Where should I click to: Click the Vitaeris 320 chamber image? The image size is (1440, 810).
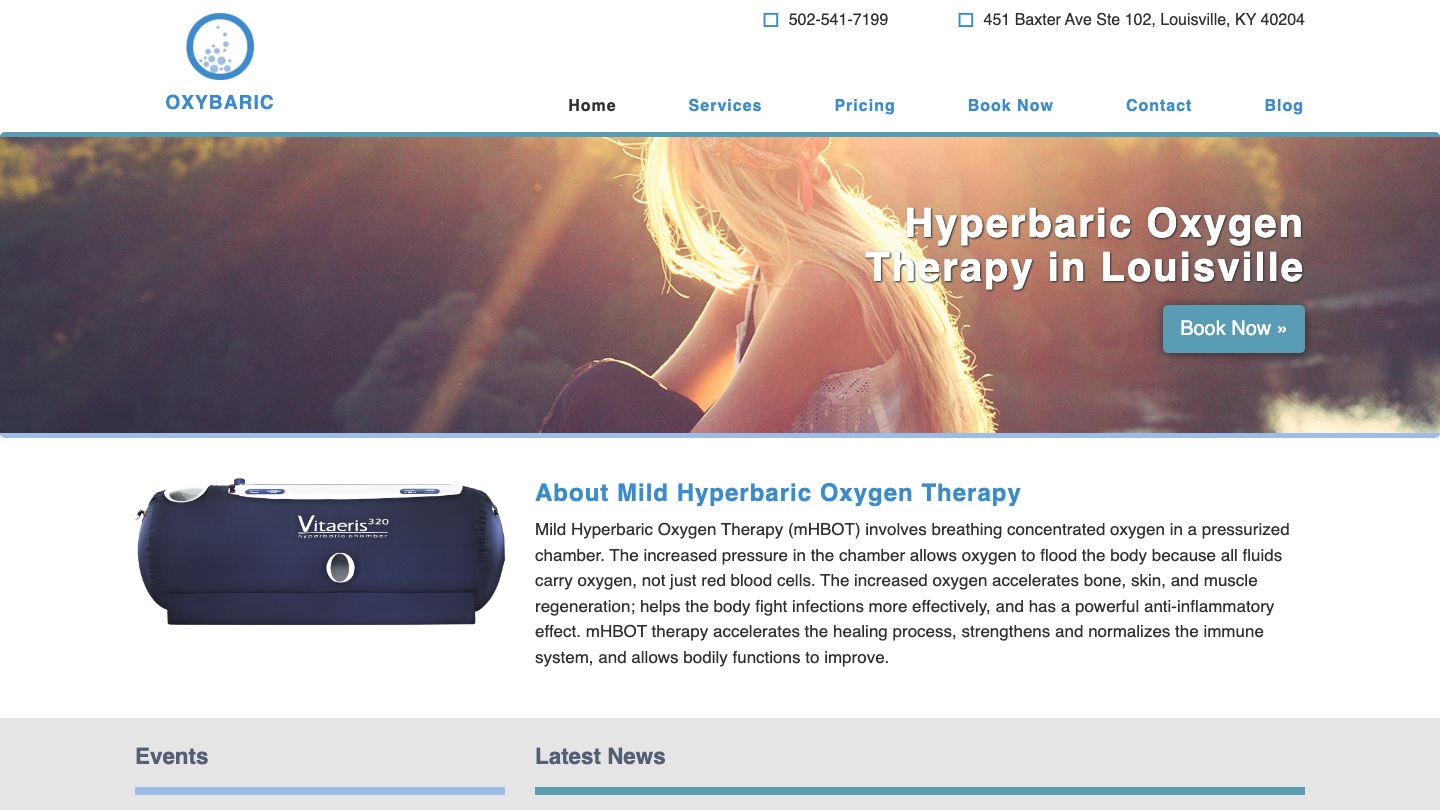click(x=320, y=555)
